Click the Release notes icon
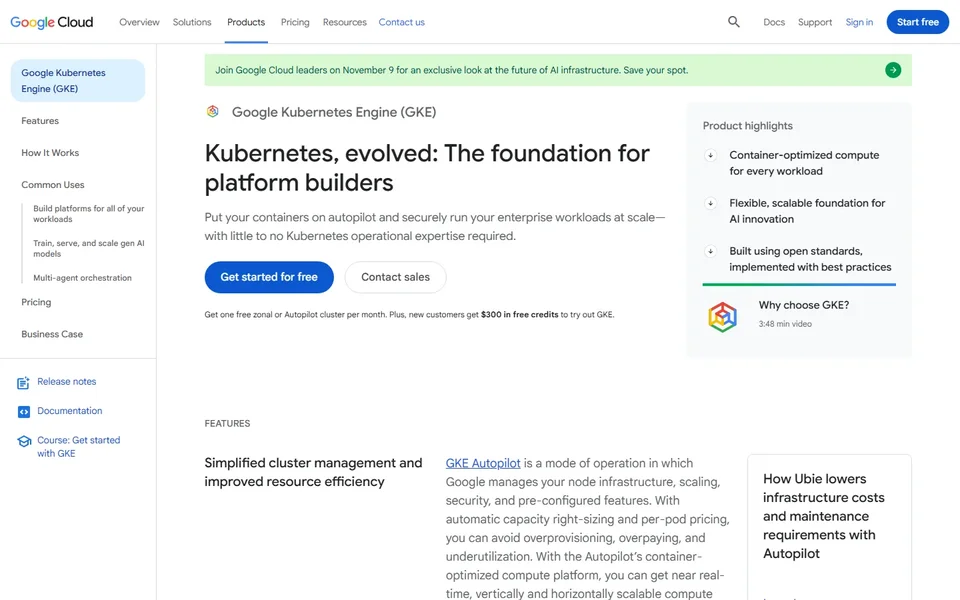 click(x=23, y=383)
